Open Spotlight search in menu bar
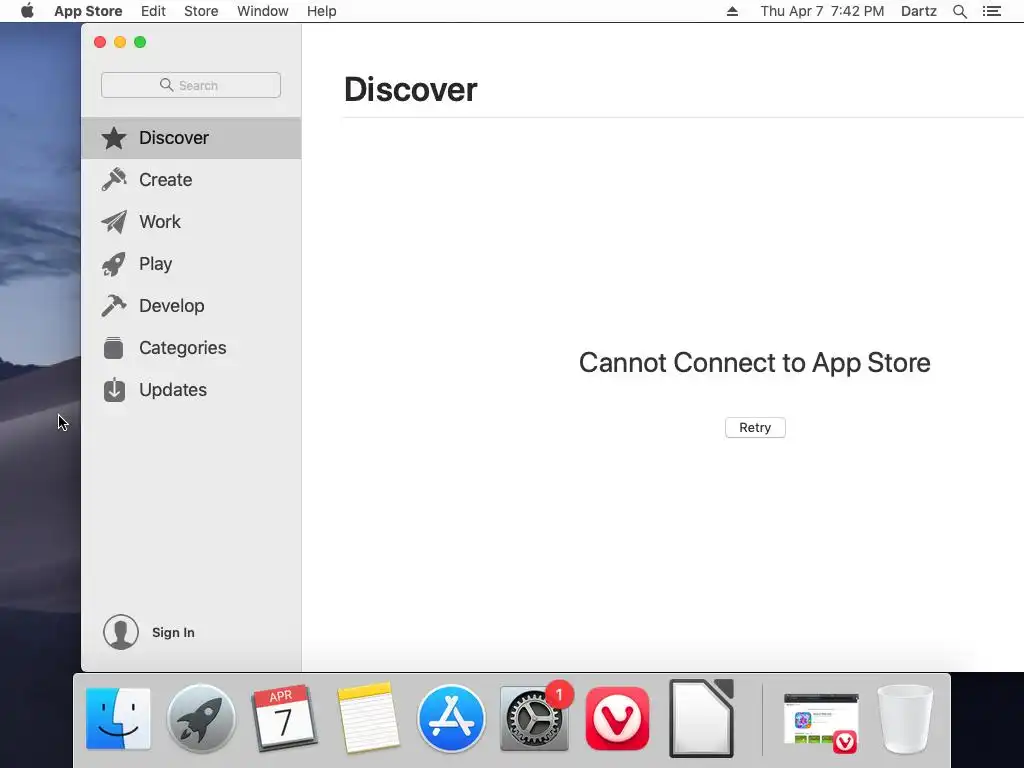This screenshot has height=768, width=1024. click(959, 11)
